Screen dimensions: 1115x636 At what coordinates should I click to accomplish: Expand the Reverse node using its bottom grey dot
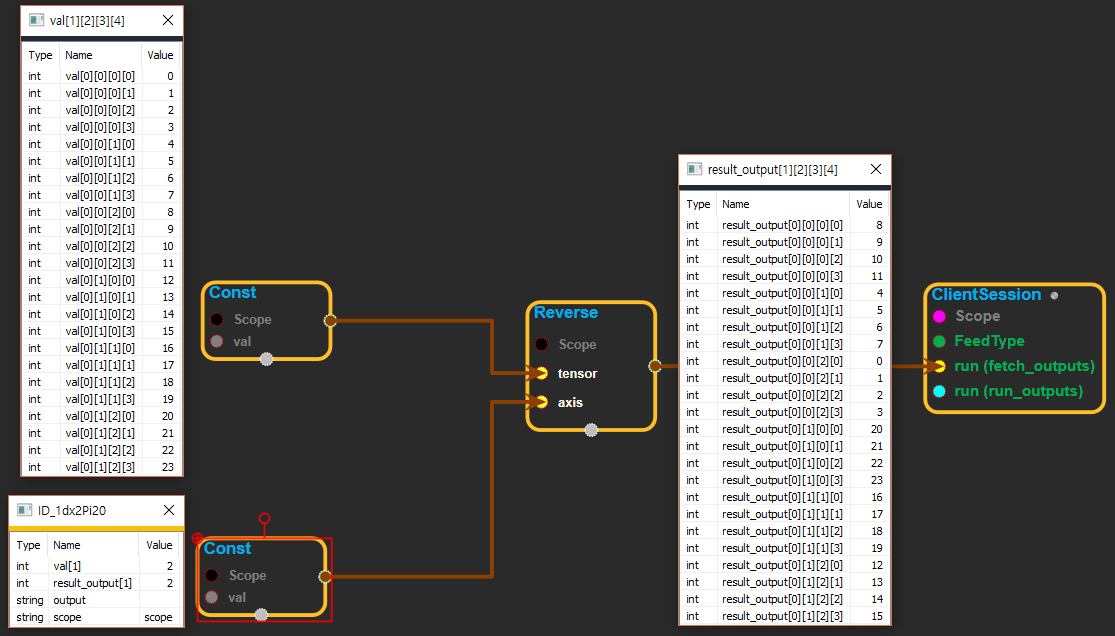tap(591, 430)
